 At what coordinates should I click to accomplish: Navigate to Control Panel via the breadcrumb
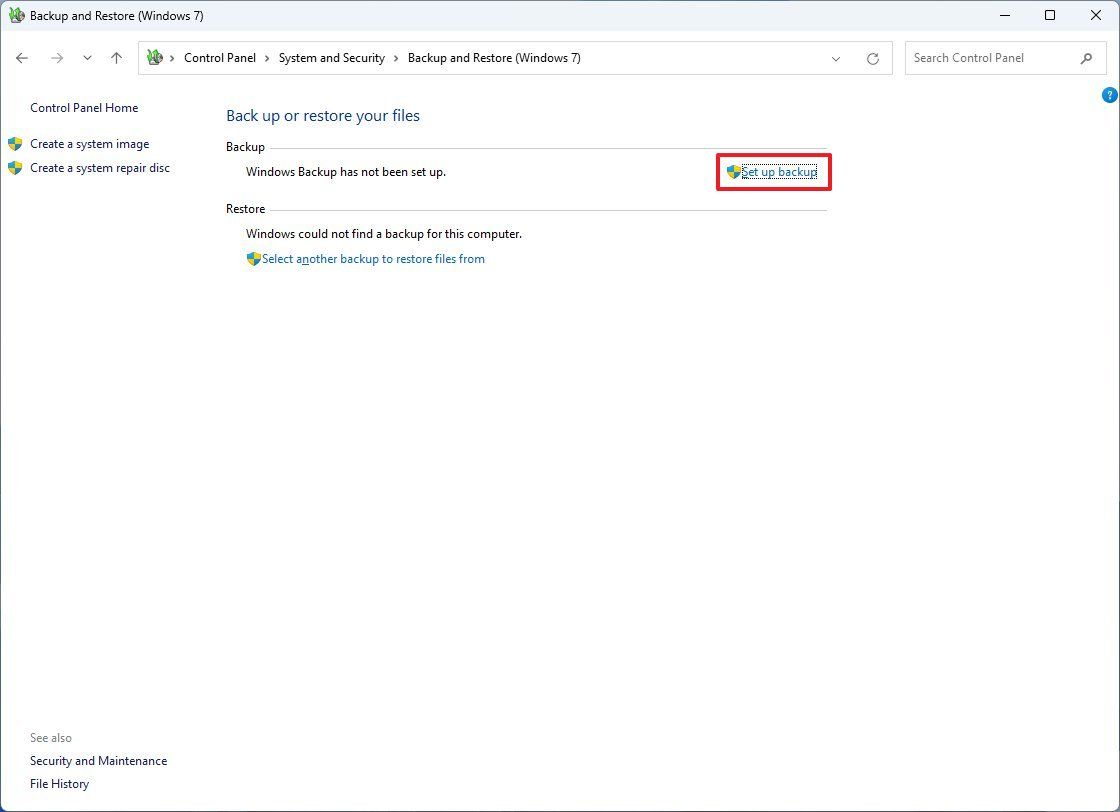[220, 58]
